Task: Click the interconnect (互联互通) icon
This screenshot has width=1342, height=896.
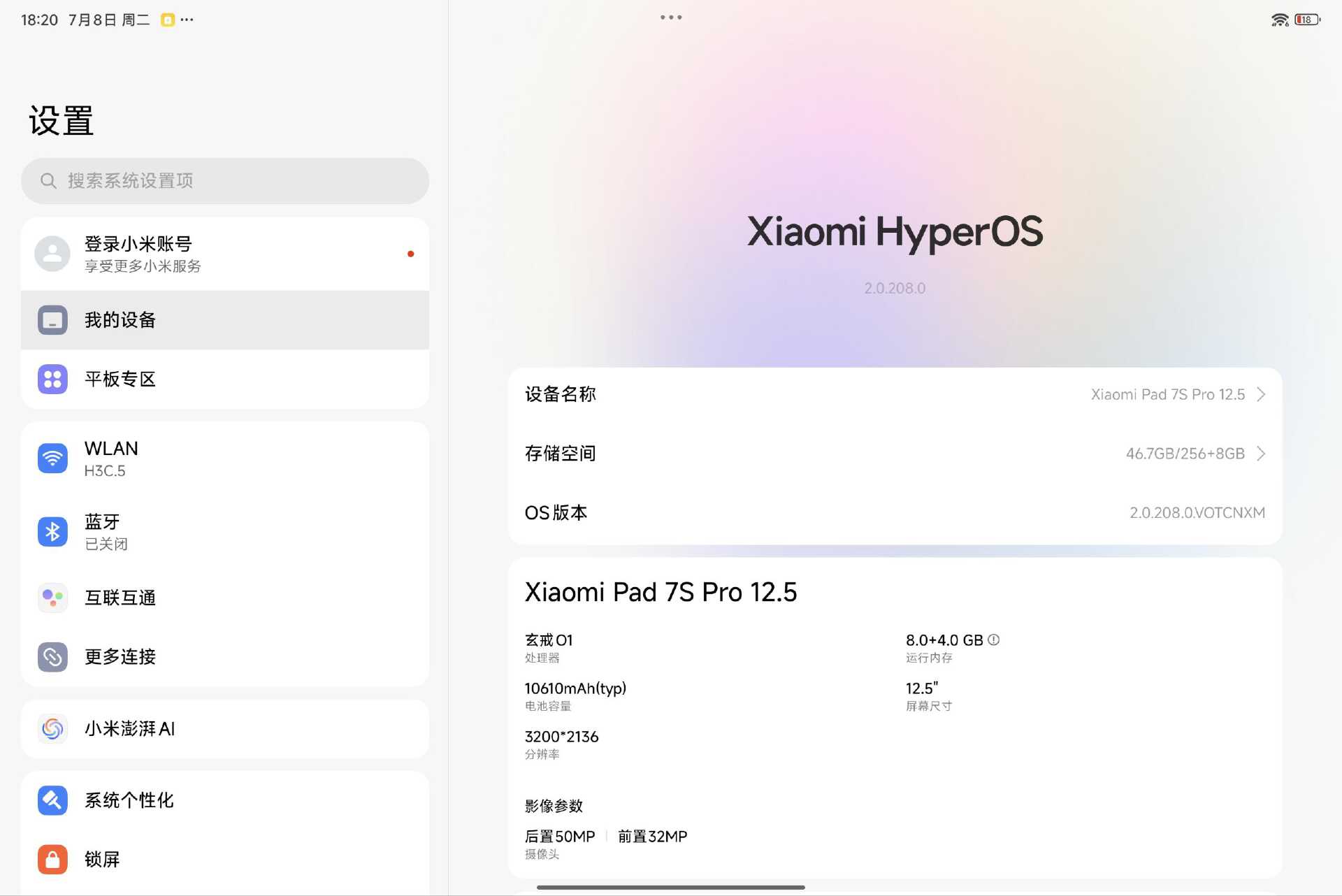Action: click(52, 598)
